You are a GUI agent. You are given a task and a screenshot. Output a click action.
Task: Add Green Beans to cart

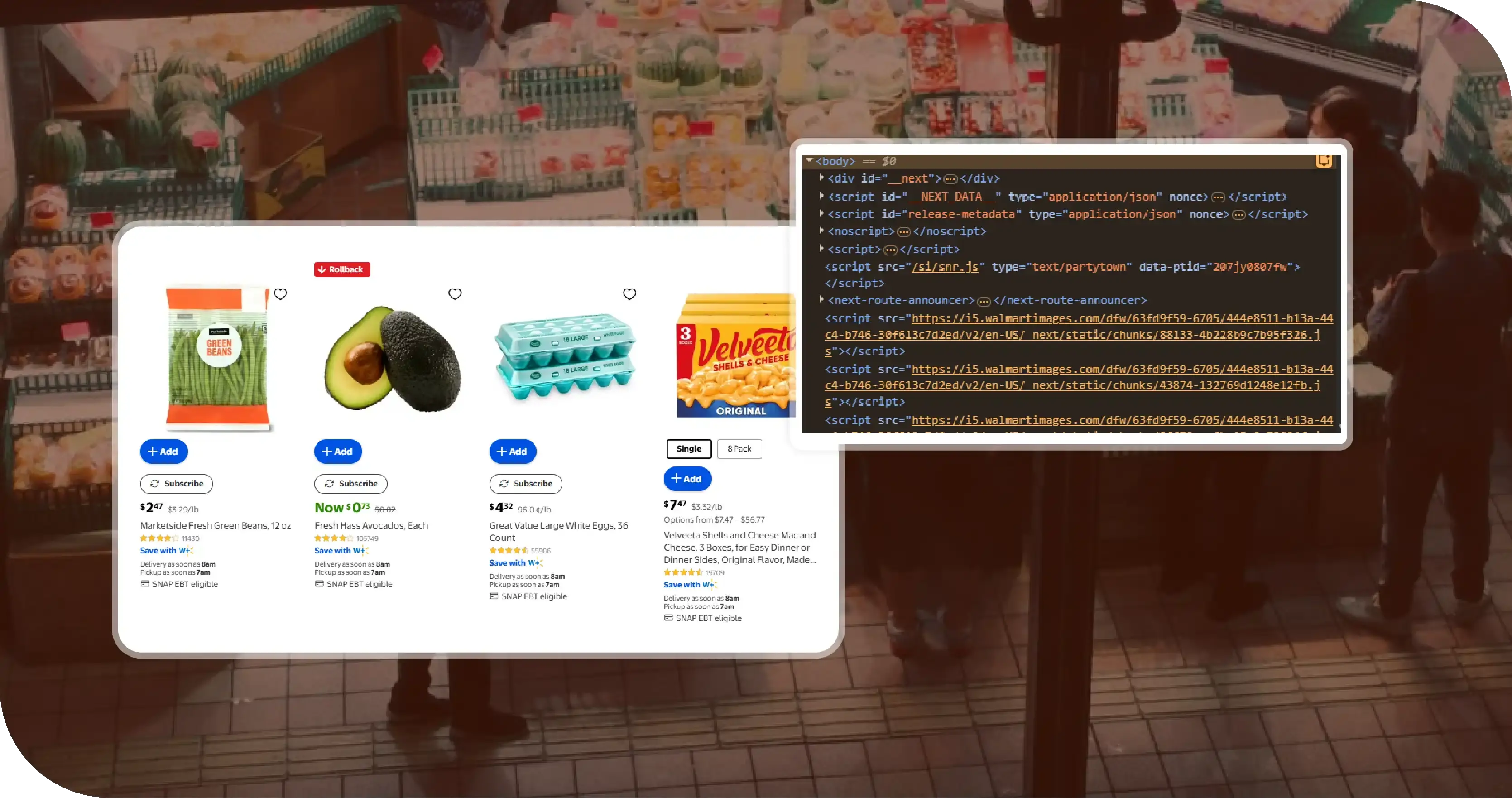coord(163,451)
